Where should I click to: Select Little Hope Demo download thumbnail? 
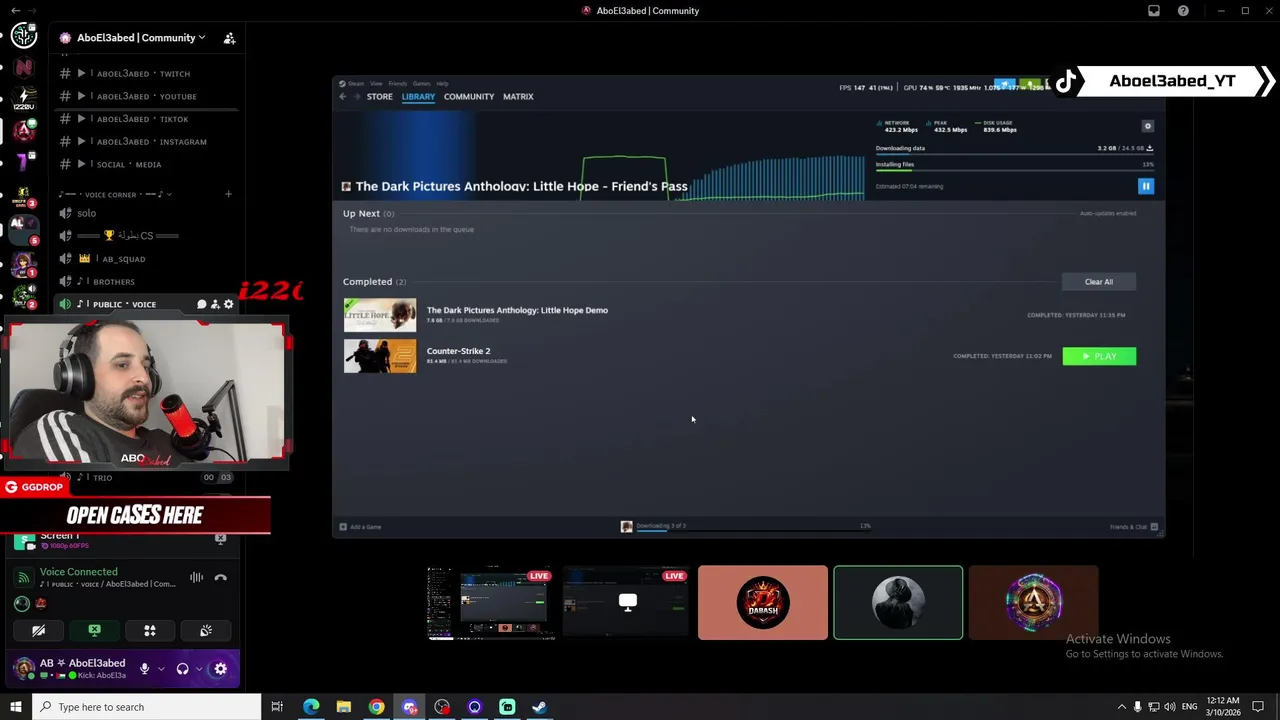coord(380,315)
